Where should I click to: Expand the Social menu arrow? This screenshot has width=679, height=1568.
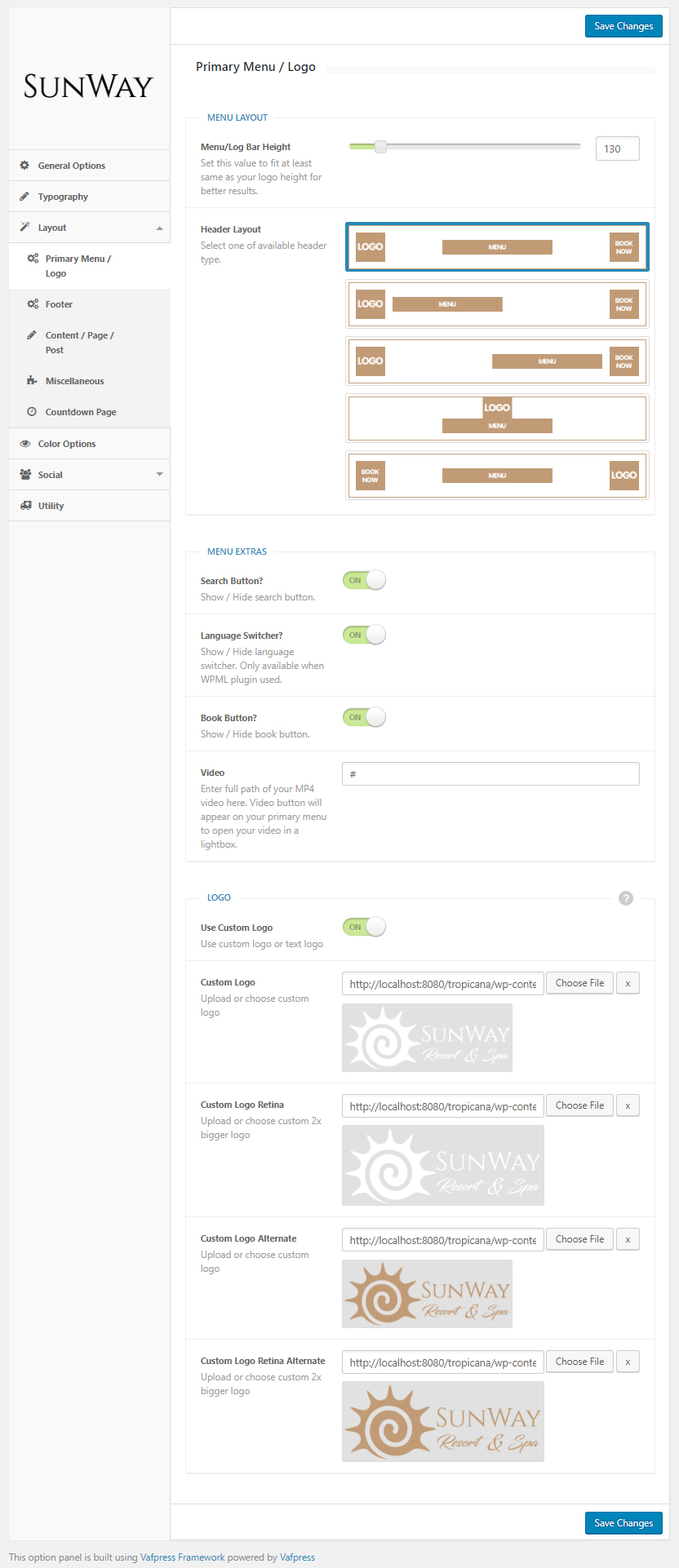[159, 475]
